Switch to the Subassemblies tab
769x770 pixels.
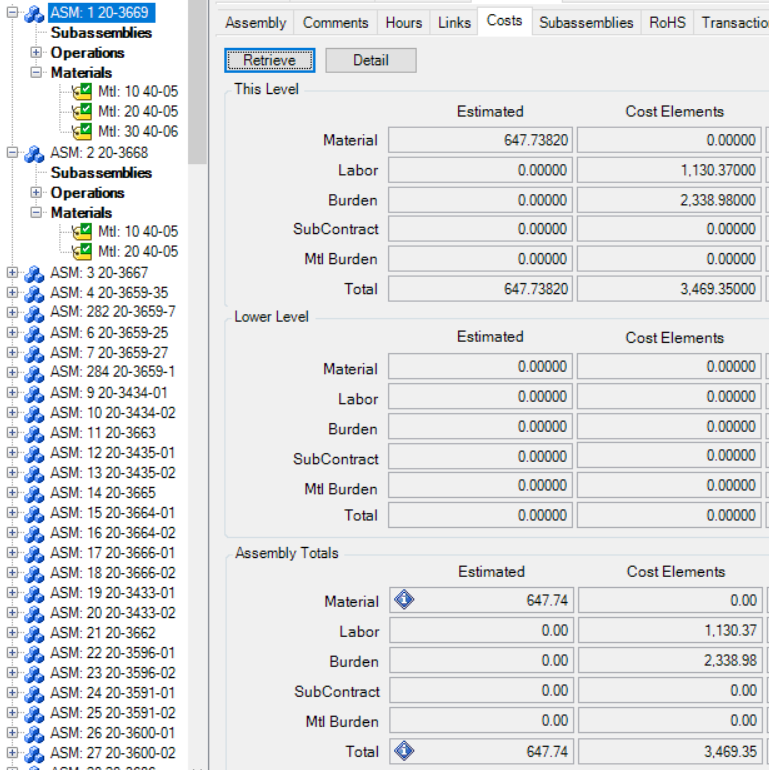pos(586,22)
